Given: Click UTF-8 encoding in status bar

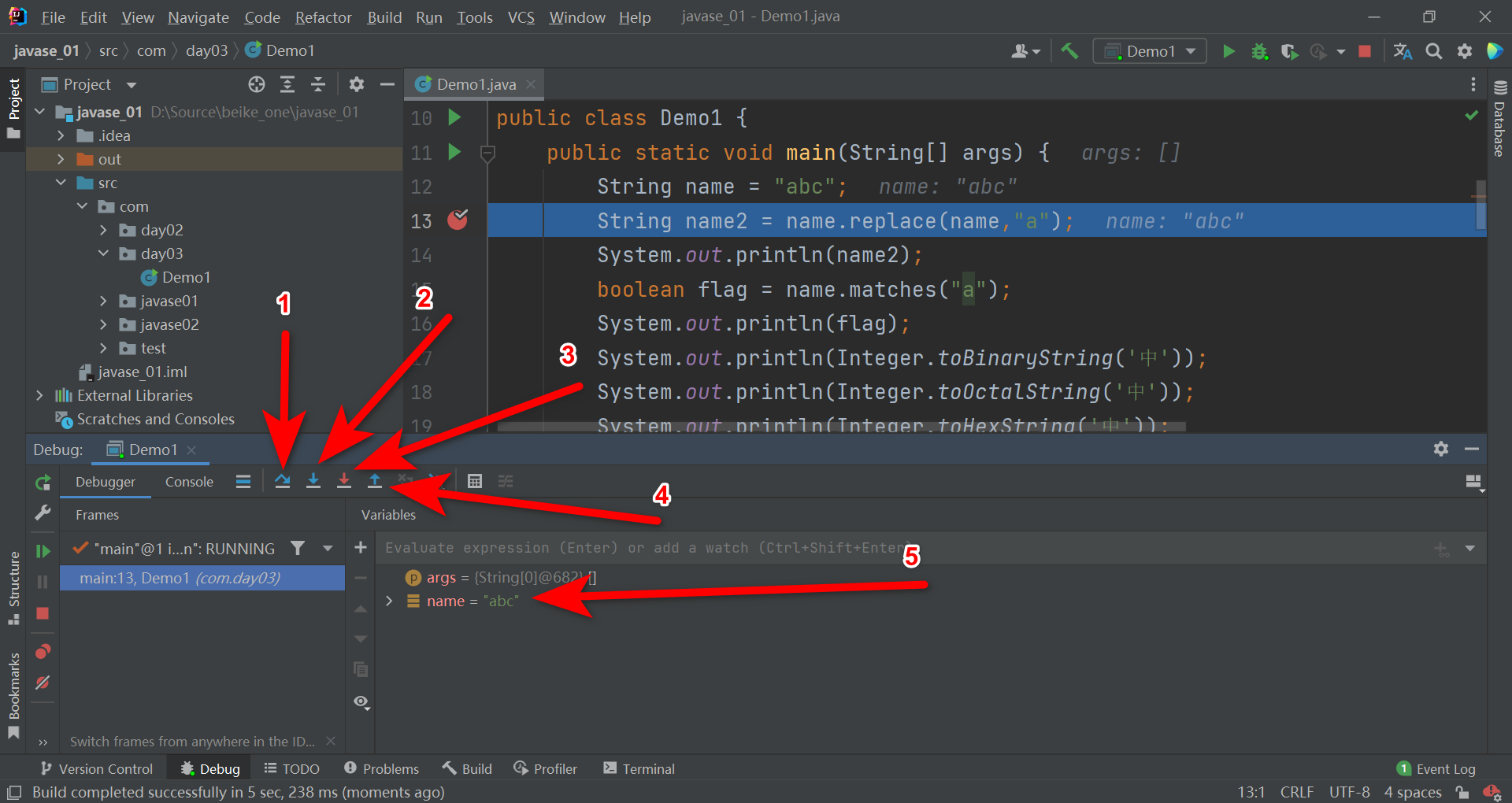Looking at the screenshot, I should tap(1349, 792).
